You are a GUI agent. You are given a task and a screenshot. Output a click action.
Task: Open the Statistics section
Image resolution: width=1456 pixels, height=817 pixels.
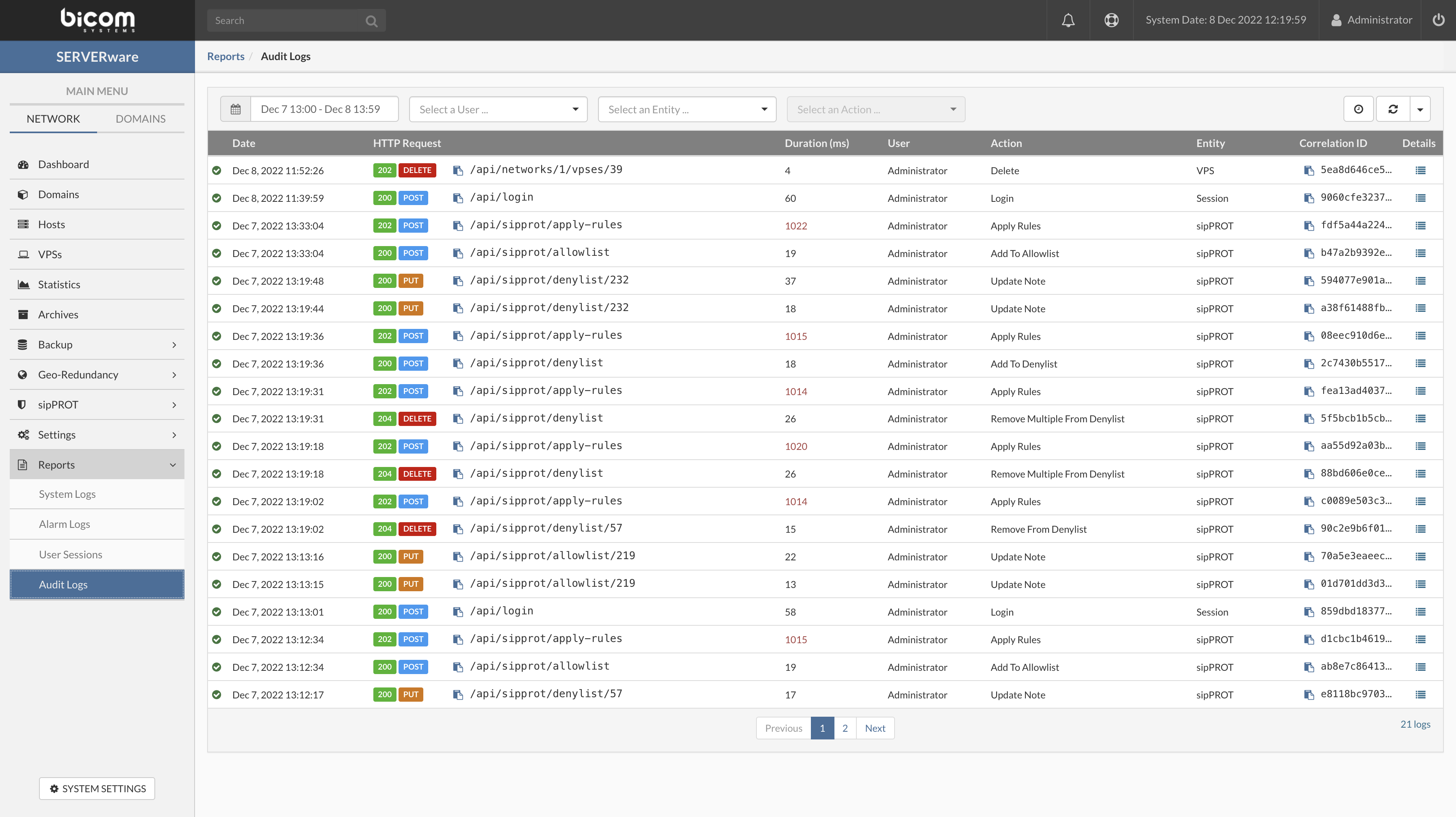click(x=59, y=284)
